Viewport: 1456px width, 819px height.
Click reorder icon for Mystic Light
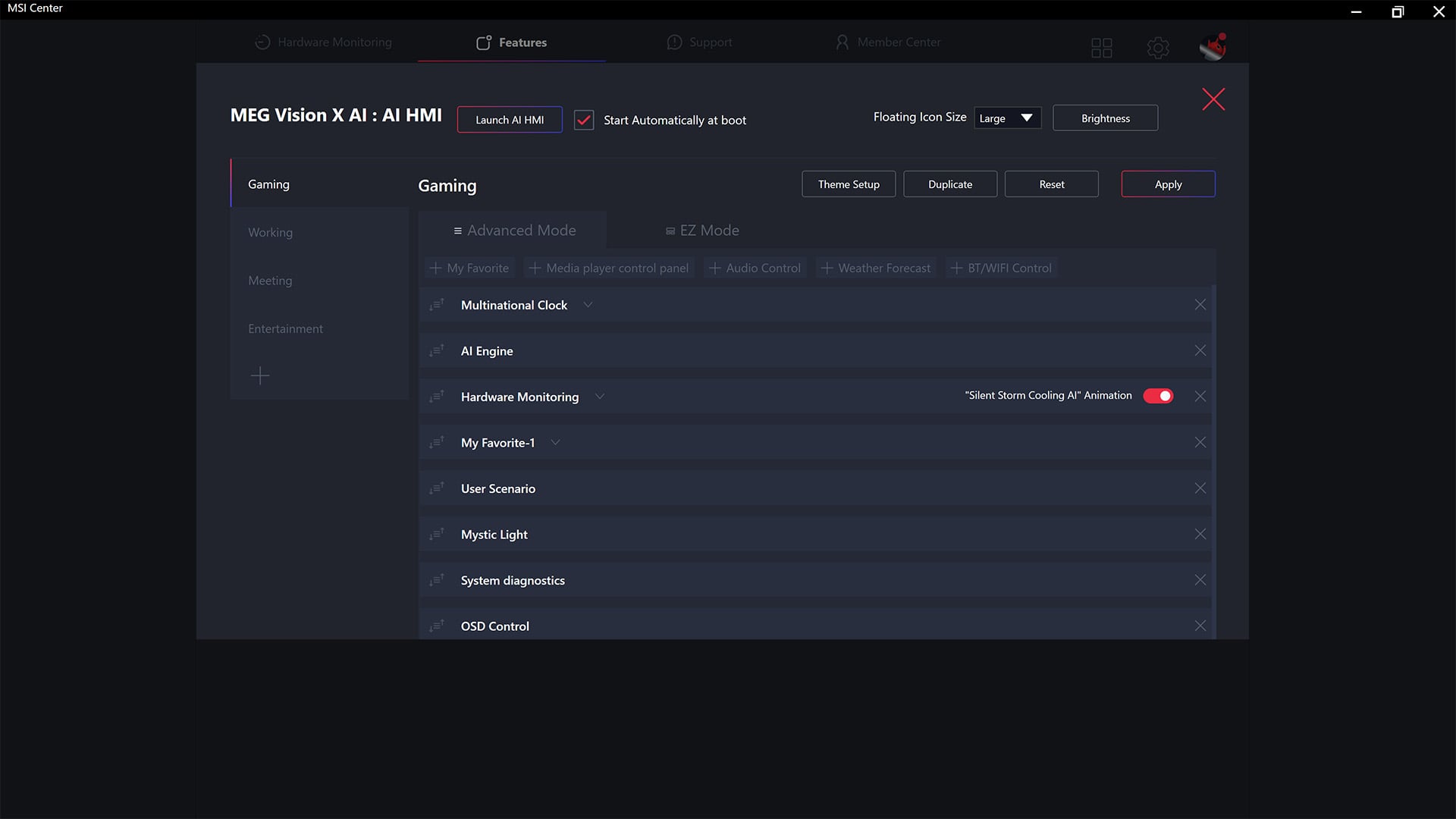tap(437, 534)
